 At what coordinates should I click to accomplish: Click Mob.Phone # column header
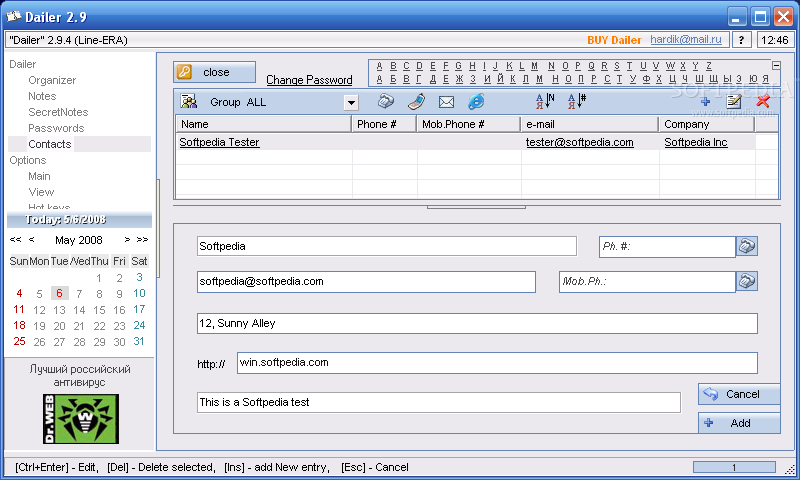(469, 124)
